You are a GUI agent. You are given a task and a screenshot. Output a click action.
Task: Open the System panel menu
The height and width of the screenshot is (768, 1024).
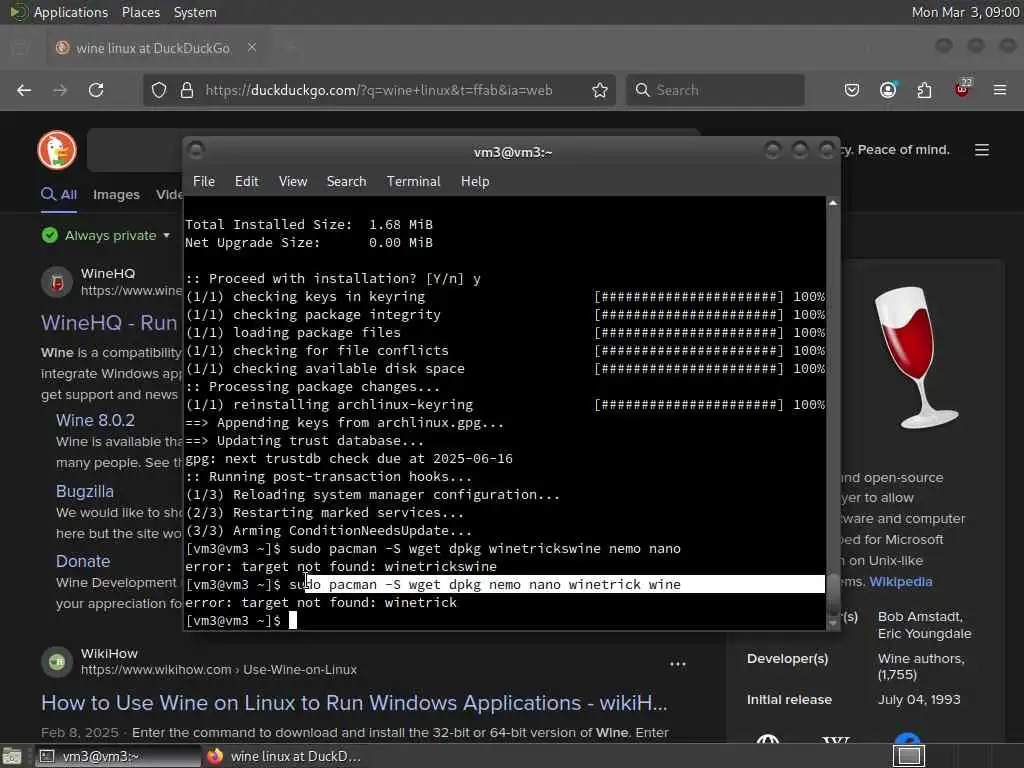point(195,12)
